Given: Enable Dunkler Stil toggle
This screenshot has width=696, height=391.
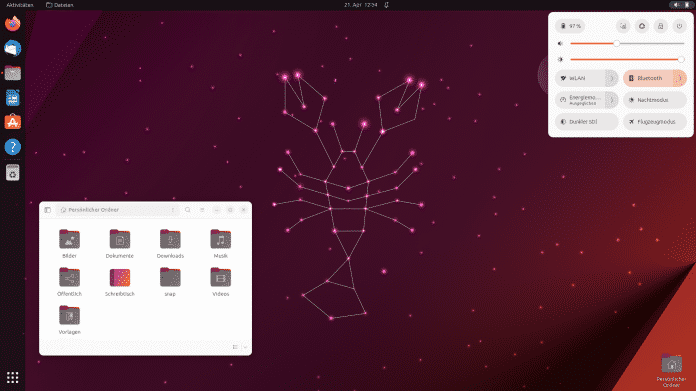Looking at the screenshot, I should click(586, 122).
